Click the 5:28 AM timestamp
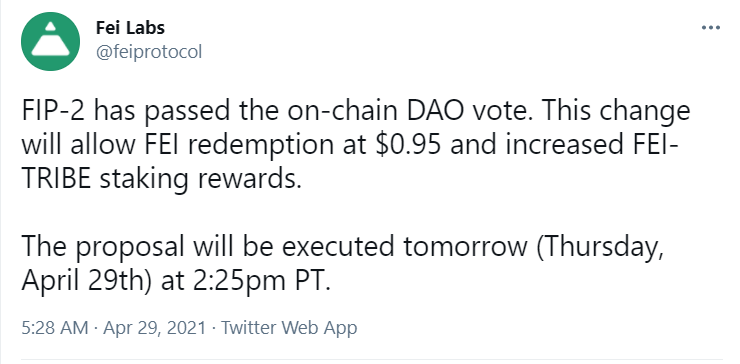The height and width of the screenshot is (364, 740). [55, 328]
